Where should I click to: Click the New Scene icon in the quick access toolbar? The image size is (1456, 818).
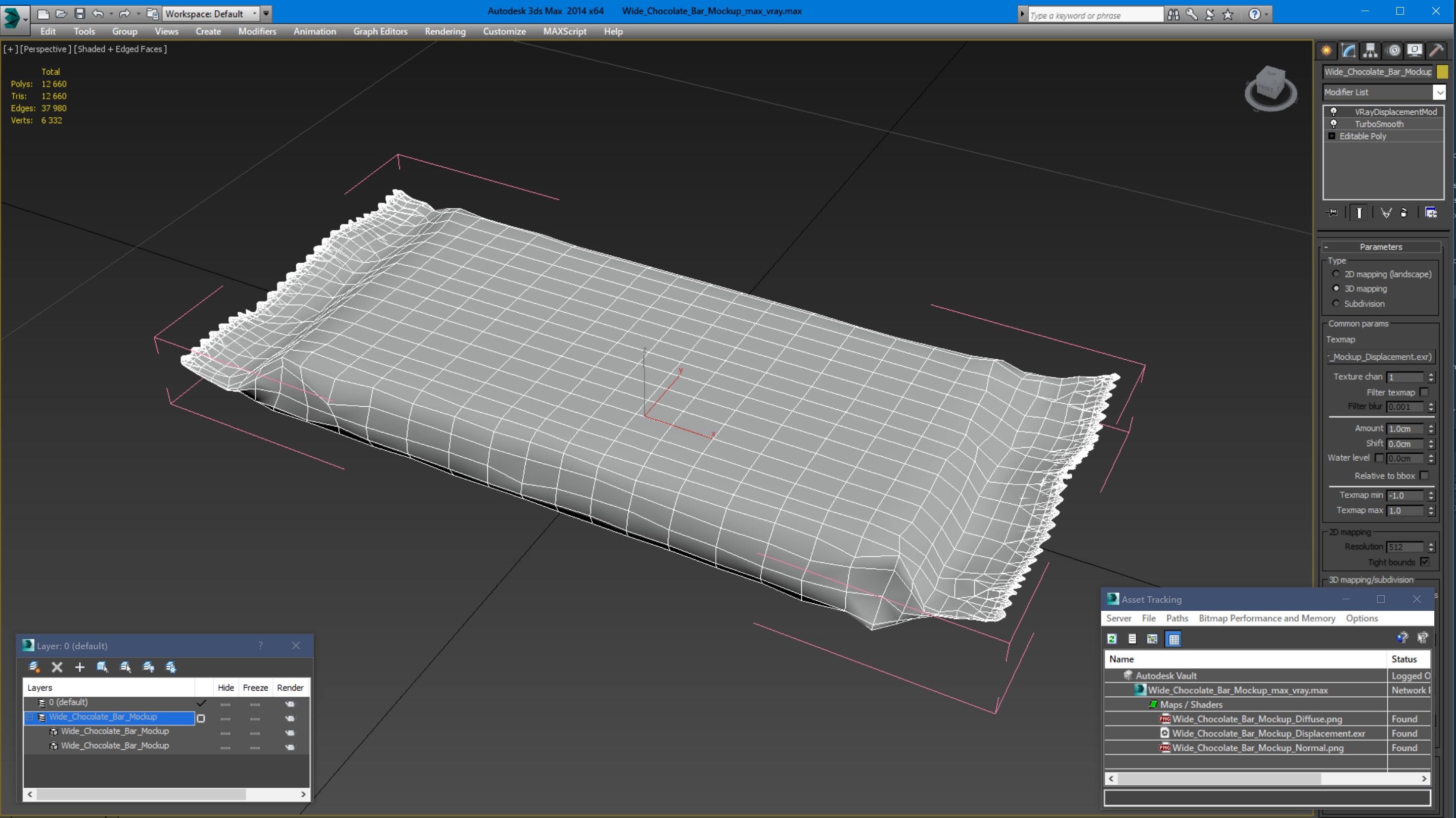tap(43, 14)
